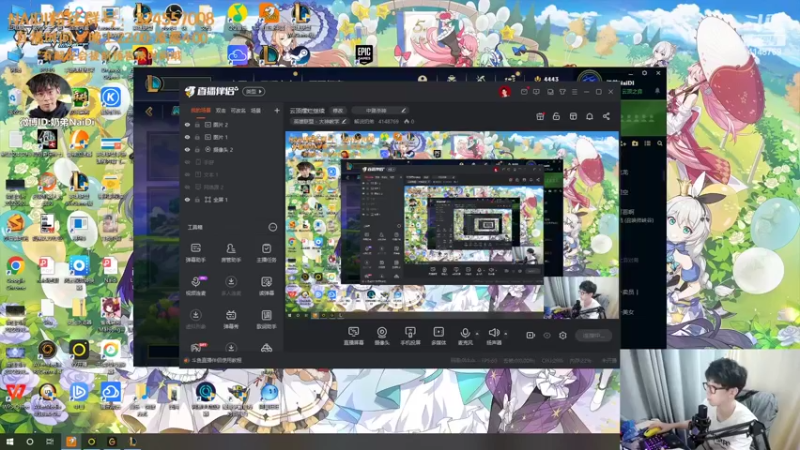Click the 修改 button beside stream title
The image size is (800, 450).
338,110
